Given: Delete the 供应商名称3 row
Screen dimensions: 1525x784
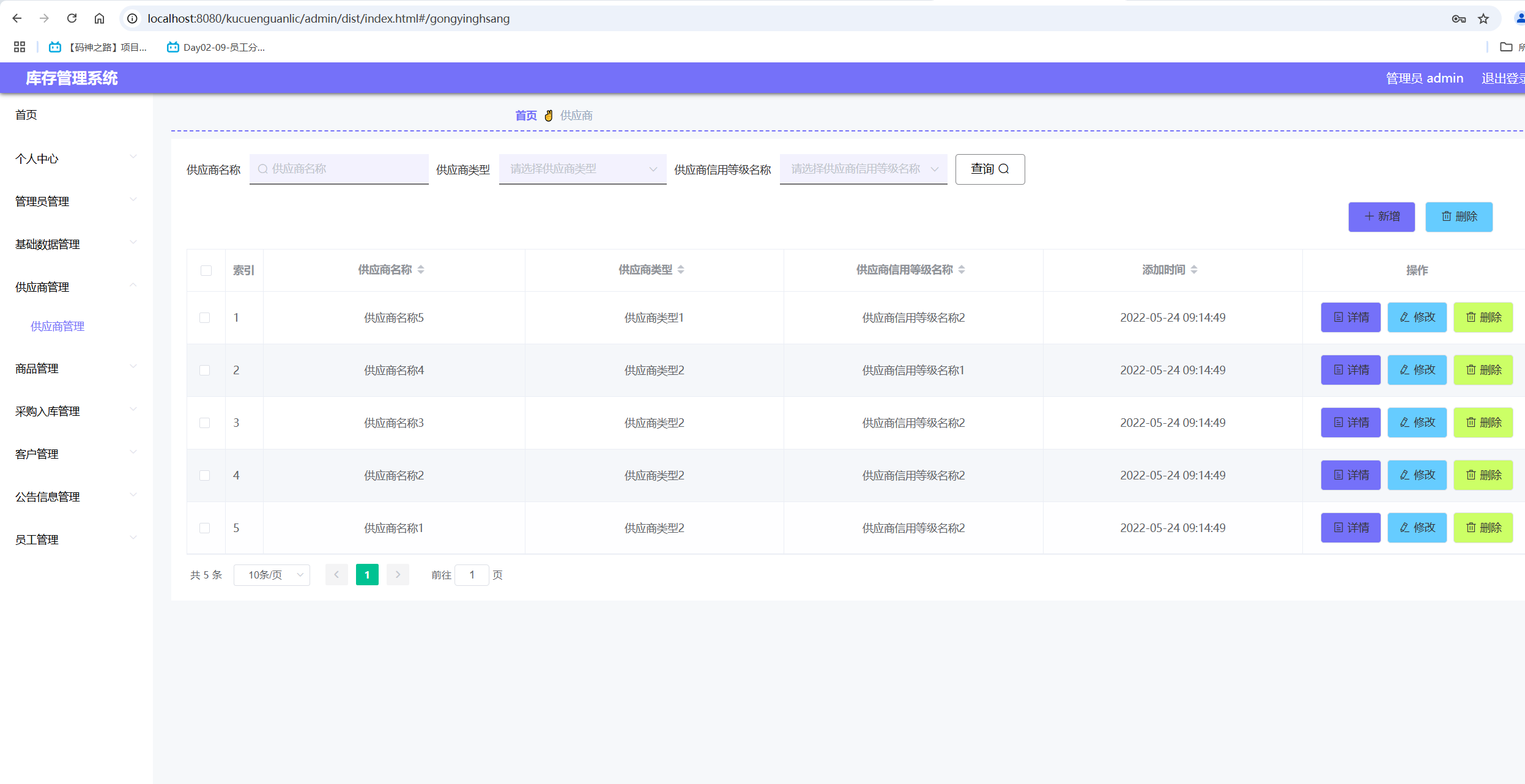Looking at the screenshot, I should coord(1483,423).
